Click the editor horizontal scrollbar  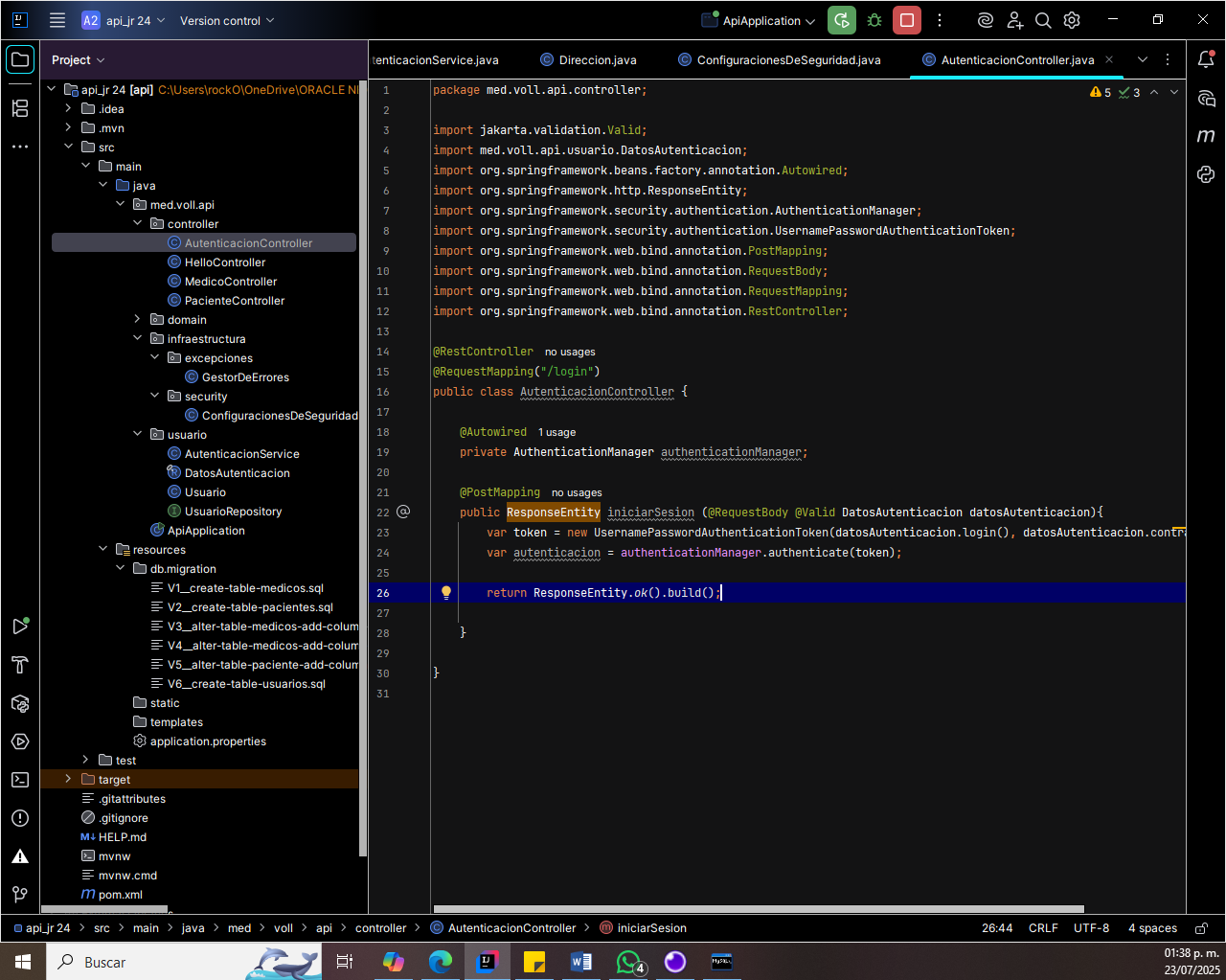pyautogui.click(x=759, y=909)
